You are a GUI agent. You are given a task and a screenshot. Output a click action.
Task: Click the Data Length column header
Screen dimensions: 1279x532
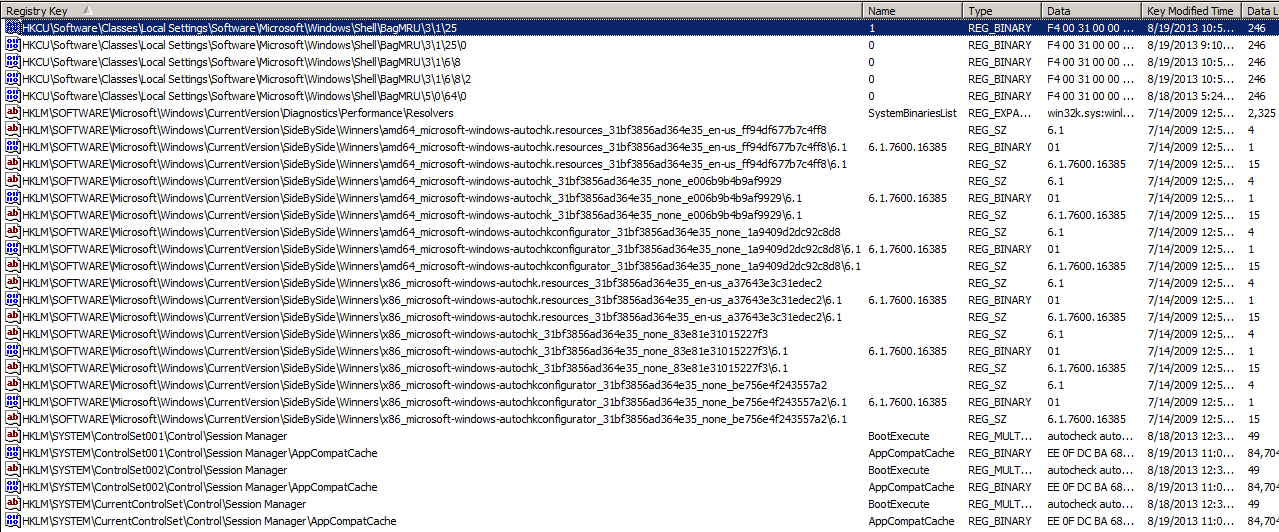coord(1260,10)
